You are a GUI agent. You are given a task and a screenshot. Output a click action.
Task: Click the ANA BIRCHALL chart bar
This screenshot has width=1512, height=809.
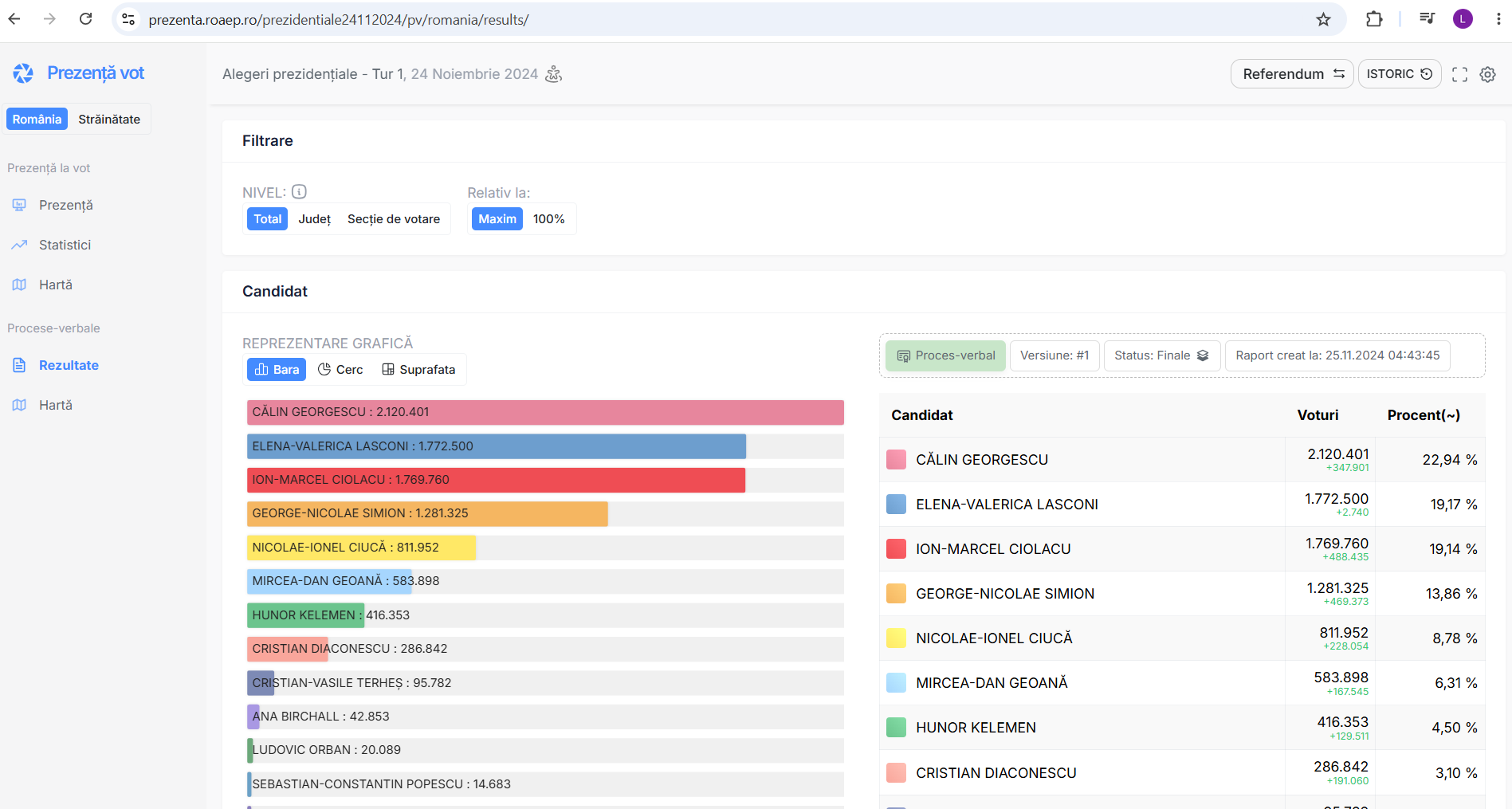pyautogui.click(x=253, y=717)
